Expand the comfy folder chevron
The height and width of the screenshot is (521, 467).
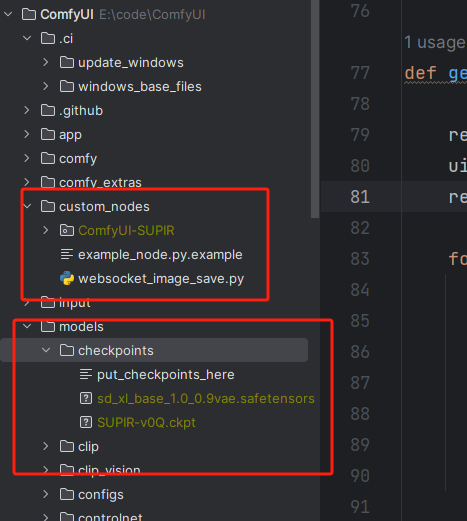[27, 158]
